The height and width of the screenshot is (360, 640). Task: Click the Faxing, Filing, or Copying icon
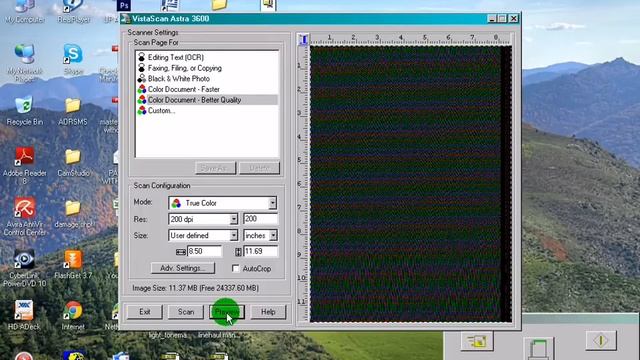(142, 68)
